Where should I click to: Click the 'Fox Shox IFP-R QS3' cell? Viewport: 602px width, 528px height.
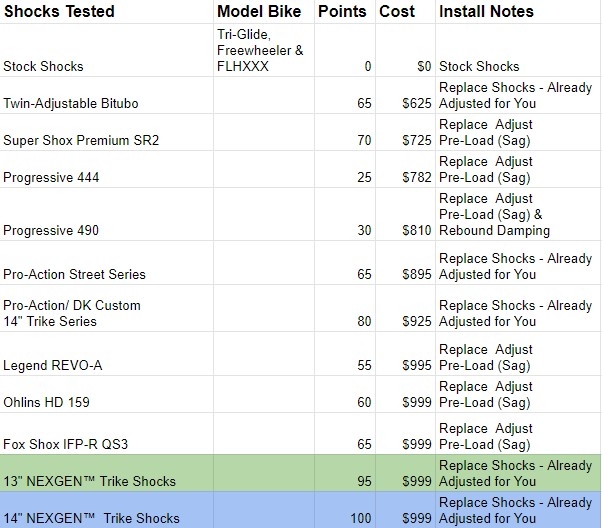pyautogui.click(x=107, y=434)
